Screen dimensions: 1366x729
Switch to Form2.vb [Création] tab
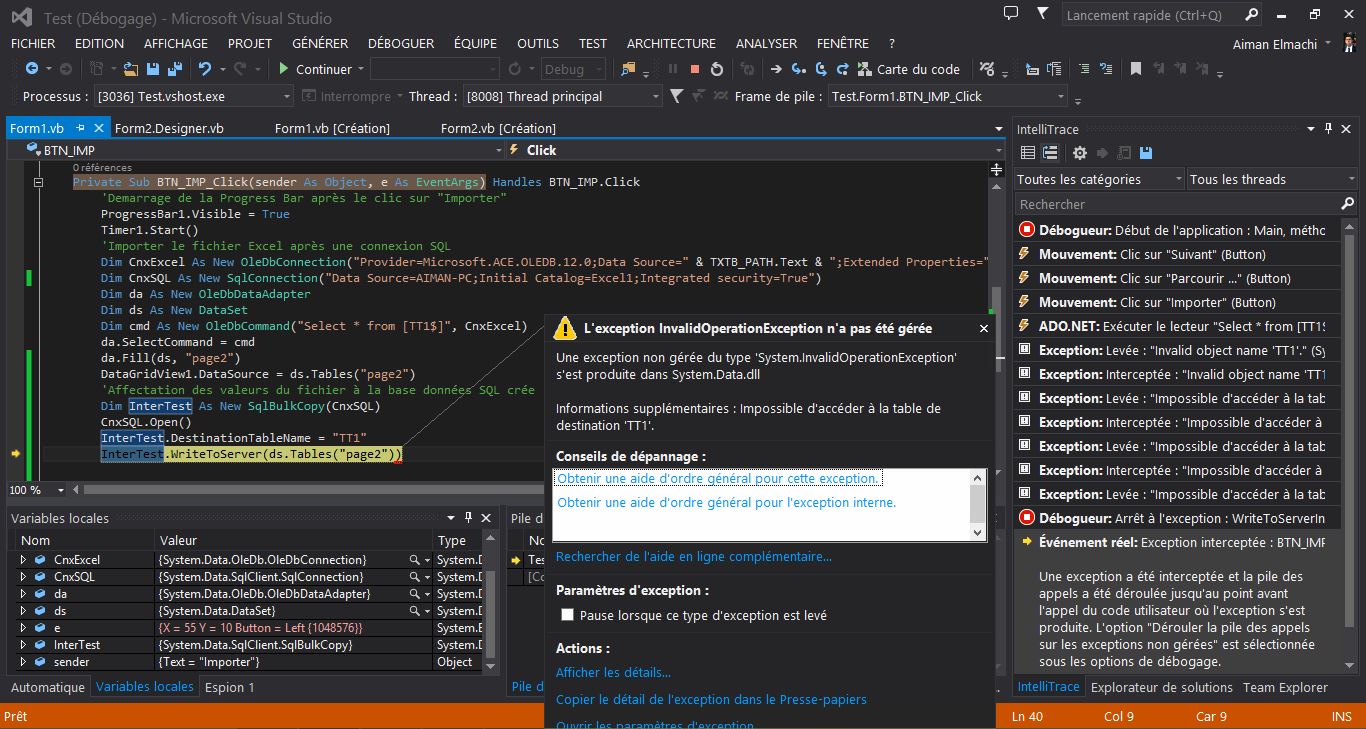[x=498, y=128]
